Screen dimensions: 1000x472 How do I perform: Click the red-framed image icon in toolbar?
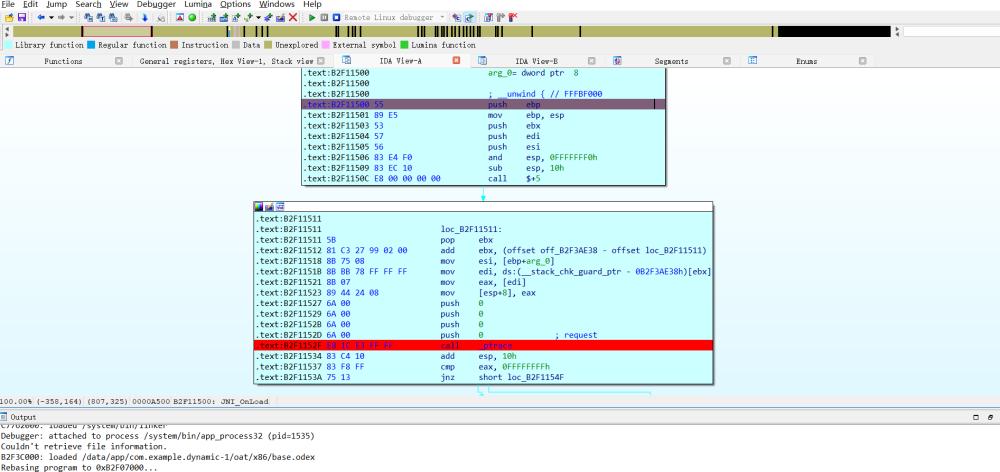[x=180, y=18]
